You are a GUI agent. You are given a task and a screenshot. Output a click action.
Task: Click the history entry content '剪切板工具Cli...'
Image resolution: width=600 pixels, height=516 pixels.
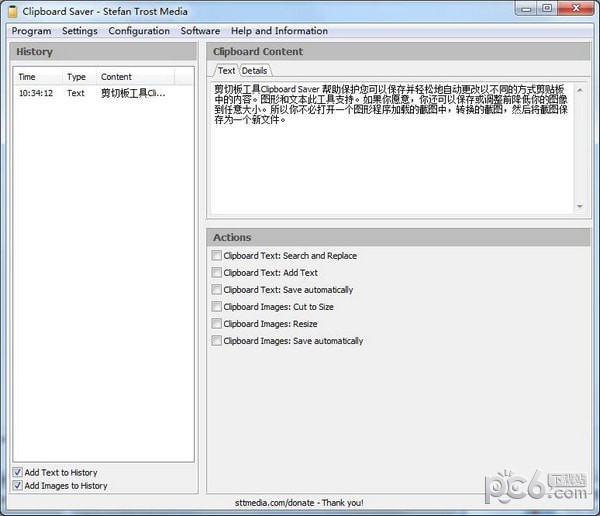(133, 93)
